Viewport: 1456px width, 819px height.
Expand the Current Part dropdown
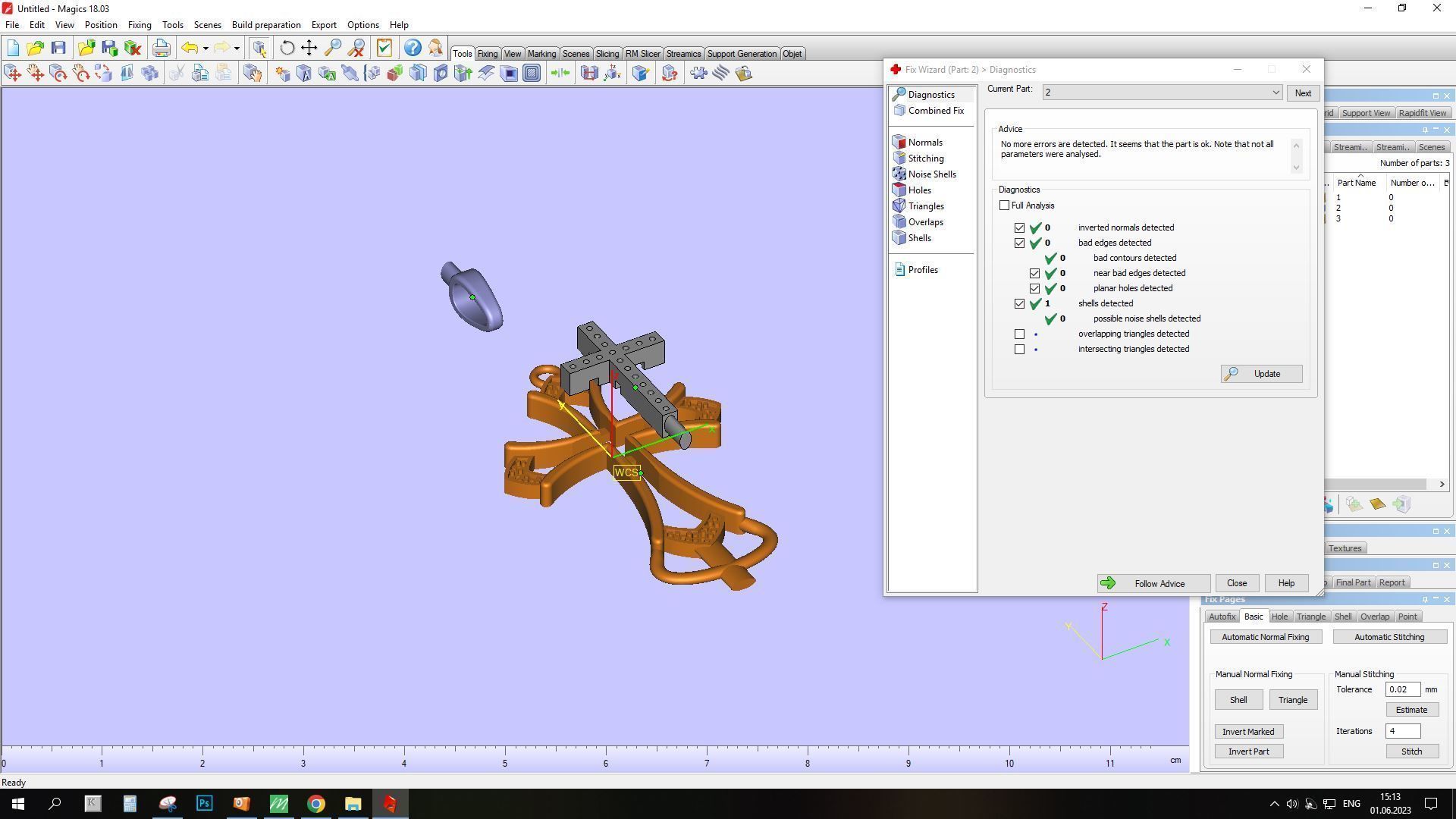pos(1275,93)
